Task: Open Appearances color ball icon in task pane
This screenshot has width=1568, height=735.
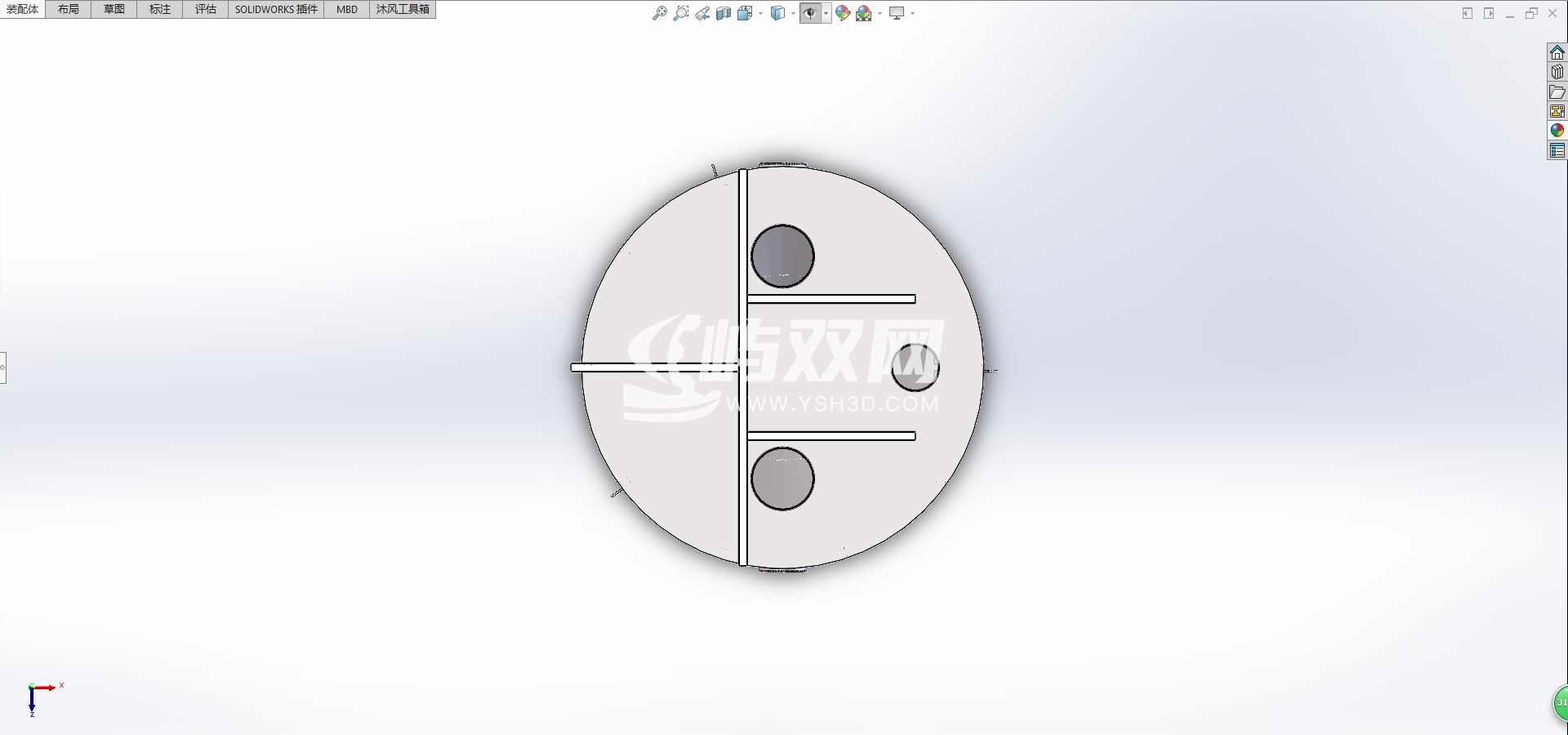Action: [1557, 131]
